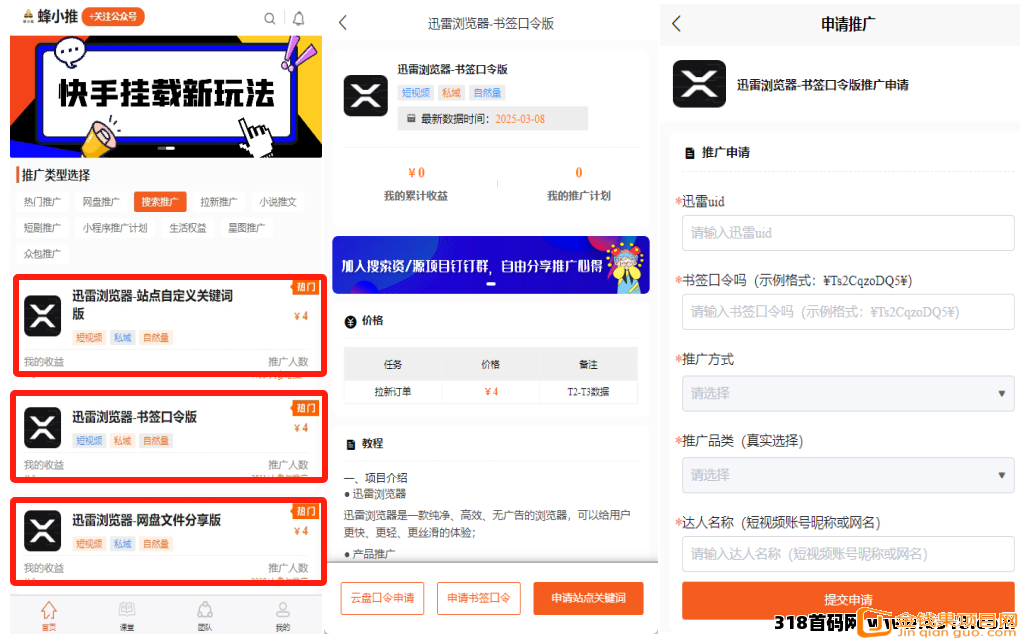This screenshot has height=640, width=1020.
Task: Open notifications bell icon
Action: tap(298, 18)
